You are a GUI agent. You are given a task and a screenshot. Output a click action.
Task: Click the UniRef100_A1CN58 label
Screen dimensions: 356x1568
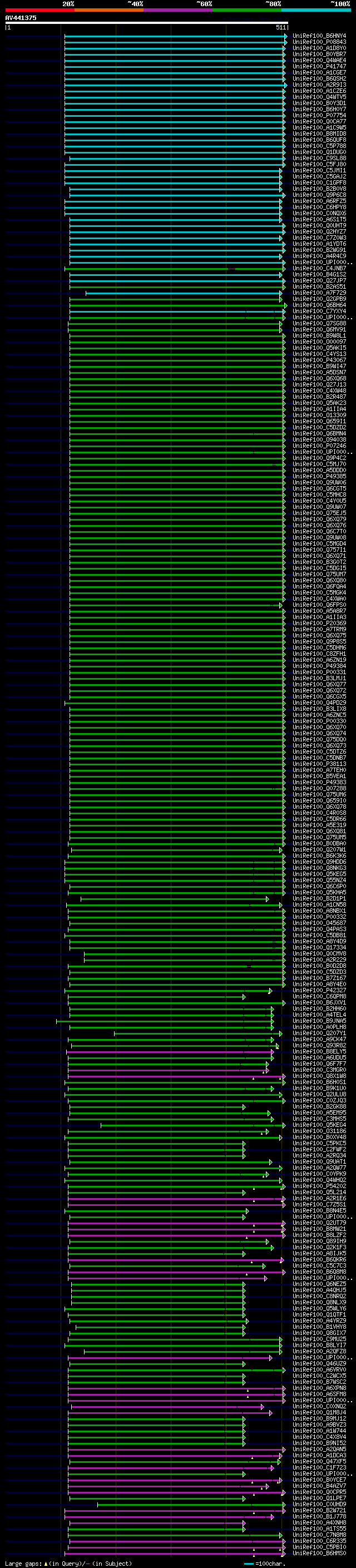319,904
